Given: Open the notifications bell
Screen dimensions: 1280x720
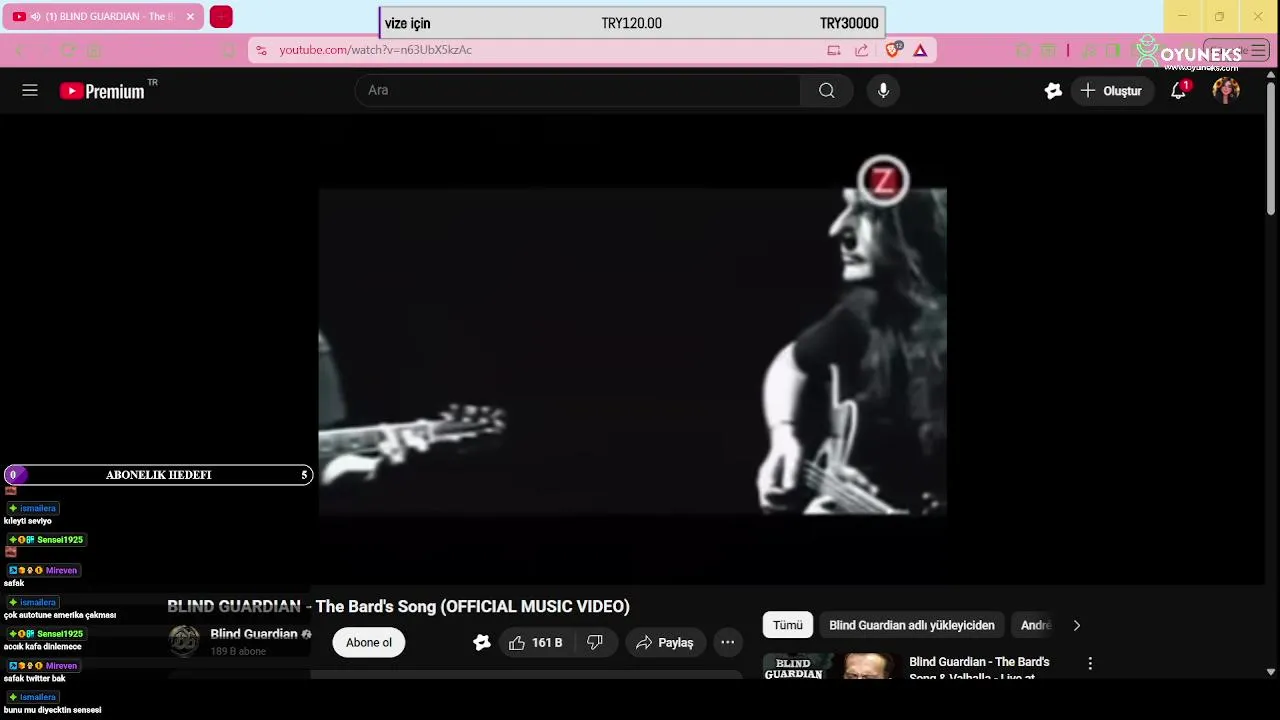Looking at the screenshot, I should click(x=1179, y=90).
